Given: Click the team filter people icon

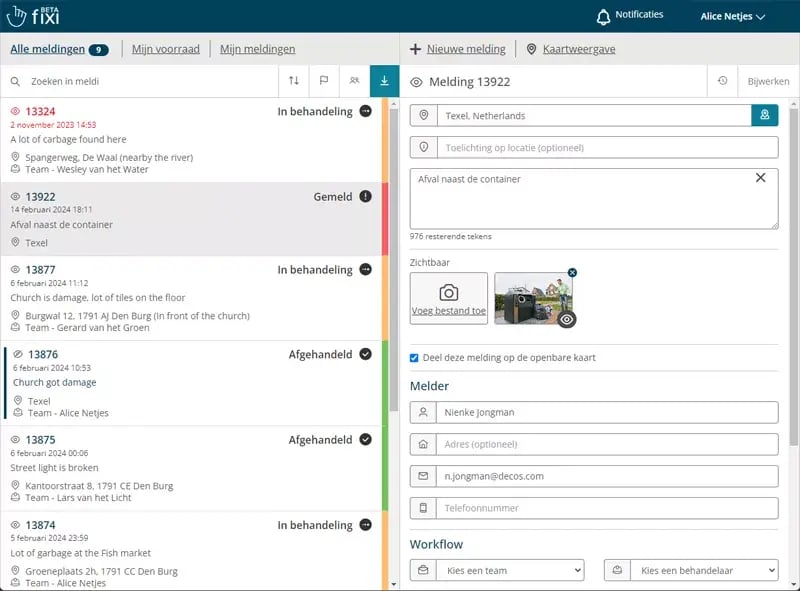Looking at the screenshot, I should 354,81.
